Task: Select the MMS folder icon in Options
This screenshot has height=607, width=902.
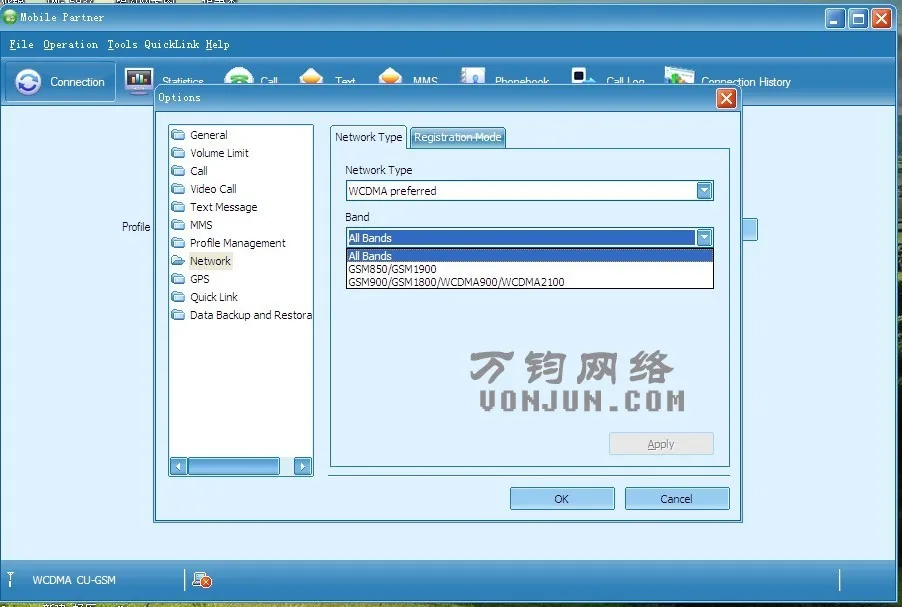Action: [x=178, y=224]
